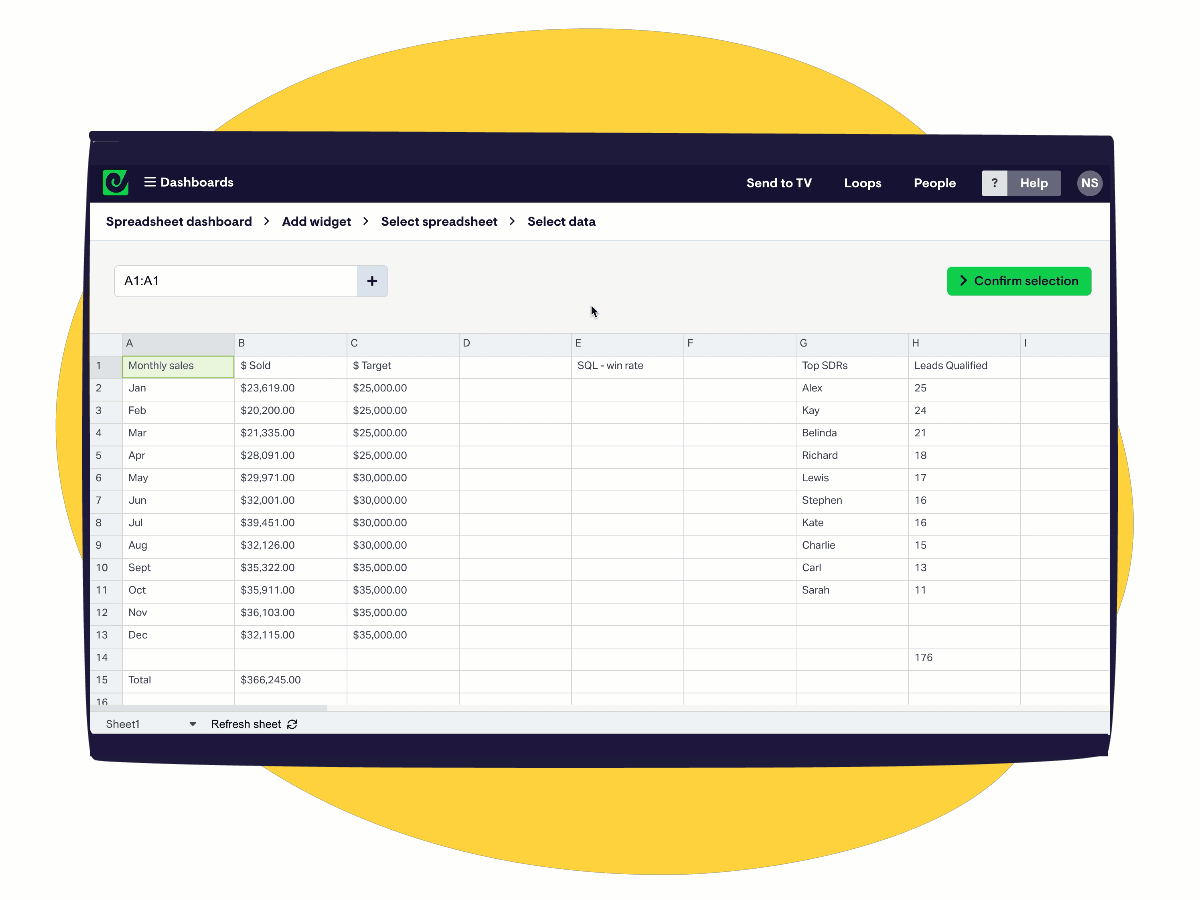Click the Geckoboard logo icon
The width and height of the screenshot is (1200, 900).
tap(115, 182)
